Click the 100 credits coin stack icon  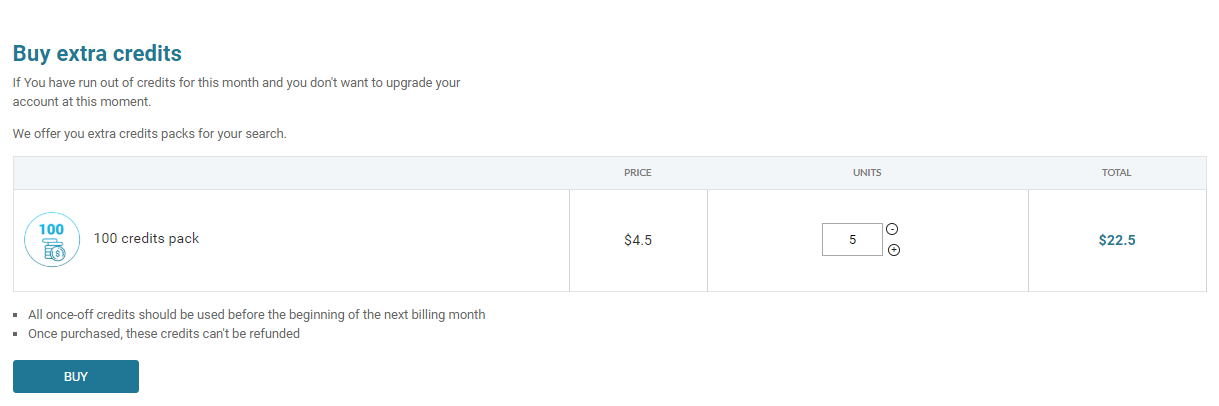point(52,240)
